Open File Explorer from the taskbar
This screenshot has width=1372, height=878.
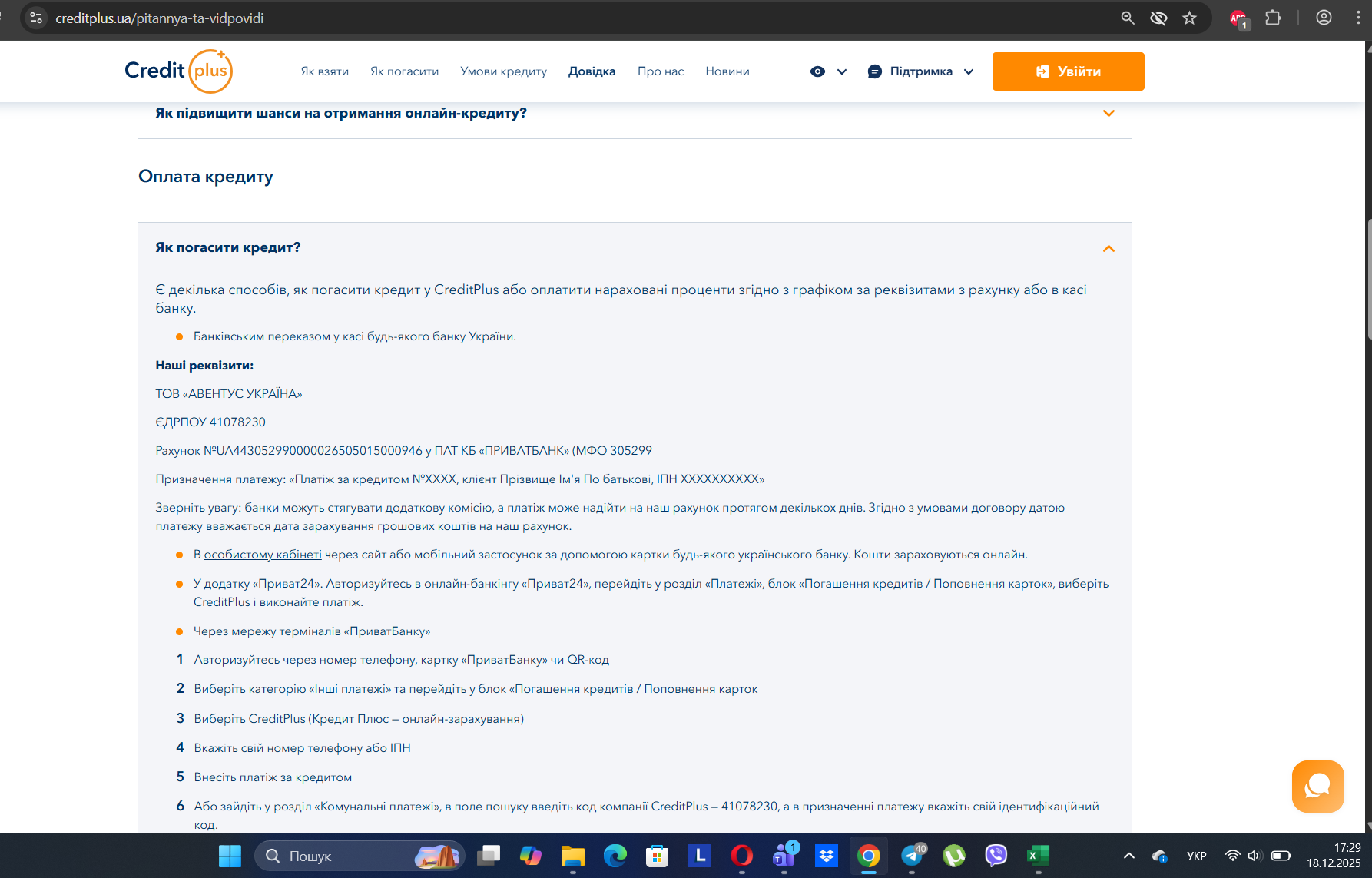[573, 856]
